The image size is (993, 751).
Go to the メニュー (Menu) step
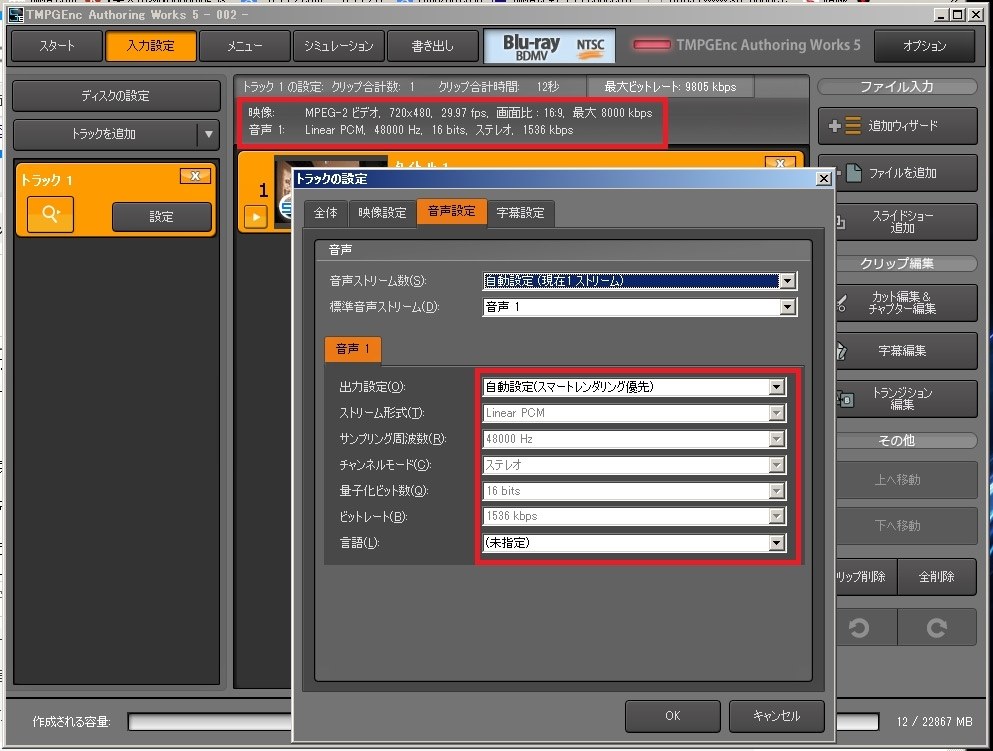pyautogui.click(x=244, y=46)
